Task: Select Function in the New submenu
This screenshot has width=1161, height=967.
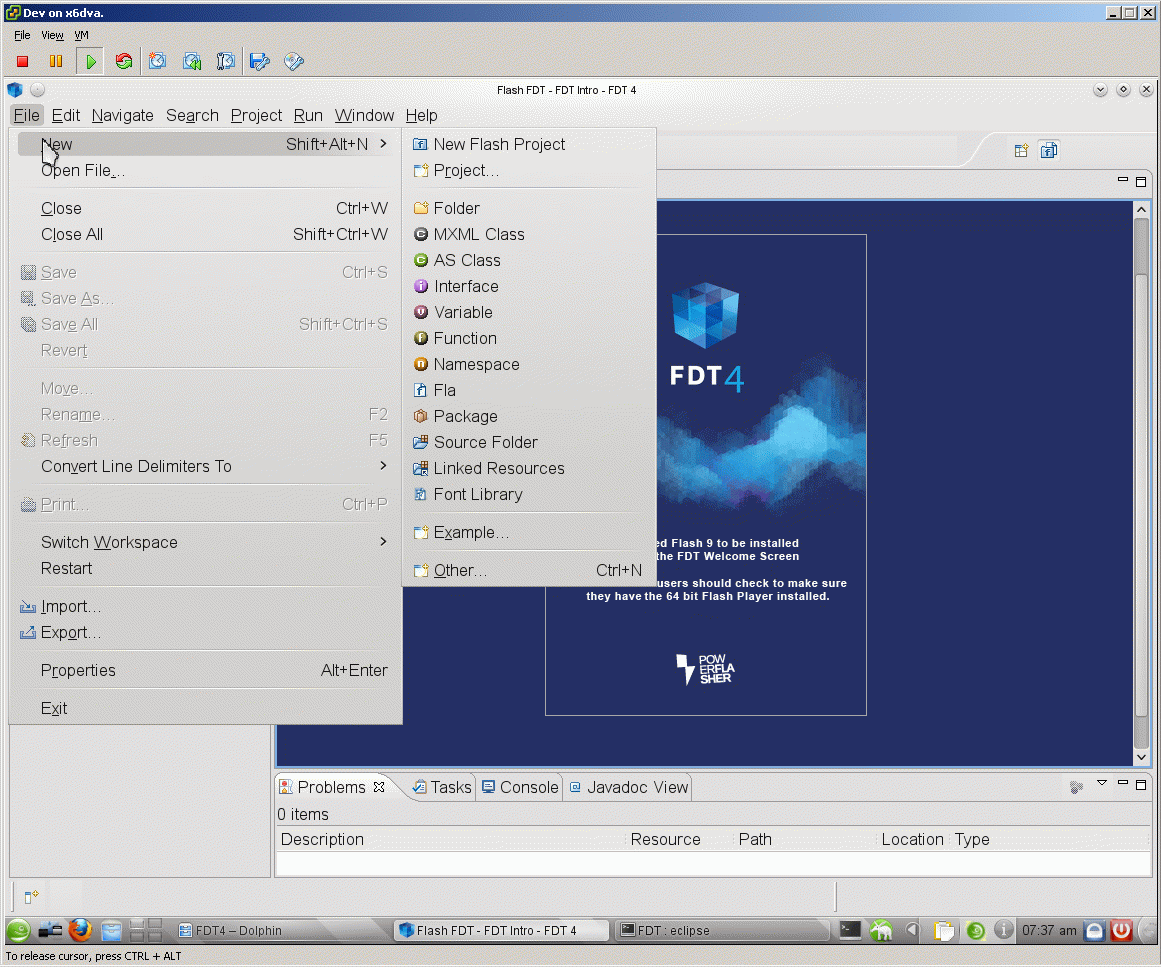Action: [x=529, y=338]
